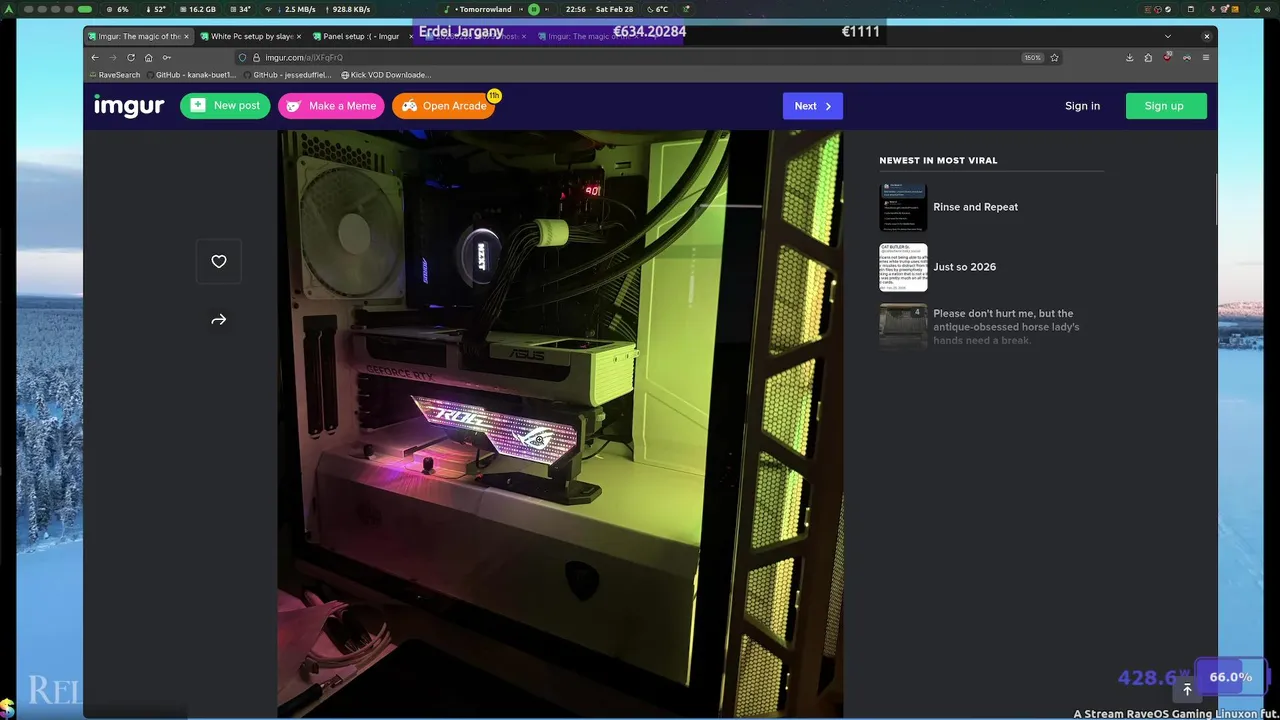Viewport: 1280px width, 720px height.
Task: Bookmark this page with star icon
Action: pos(1054,58)
